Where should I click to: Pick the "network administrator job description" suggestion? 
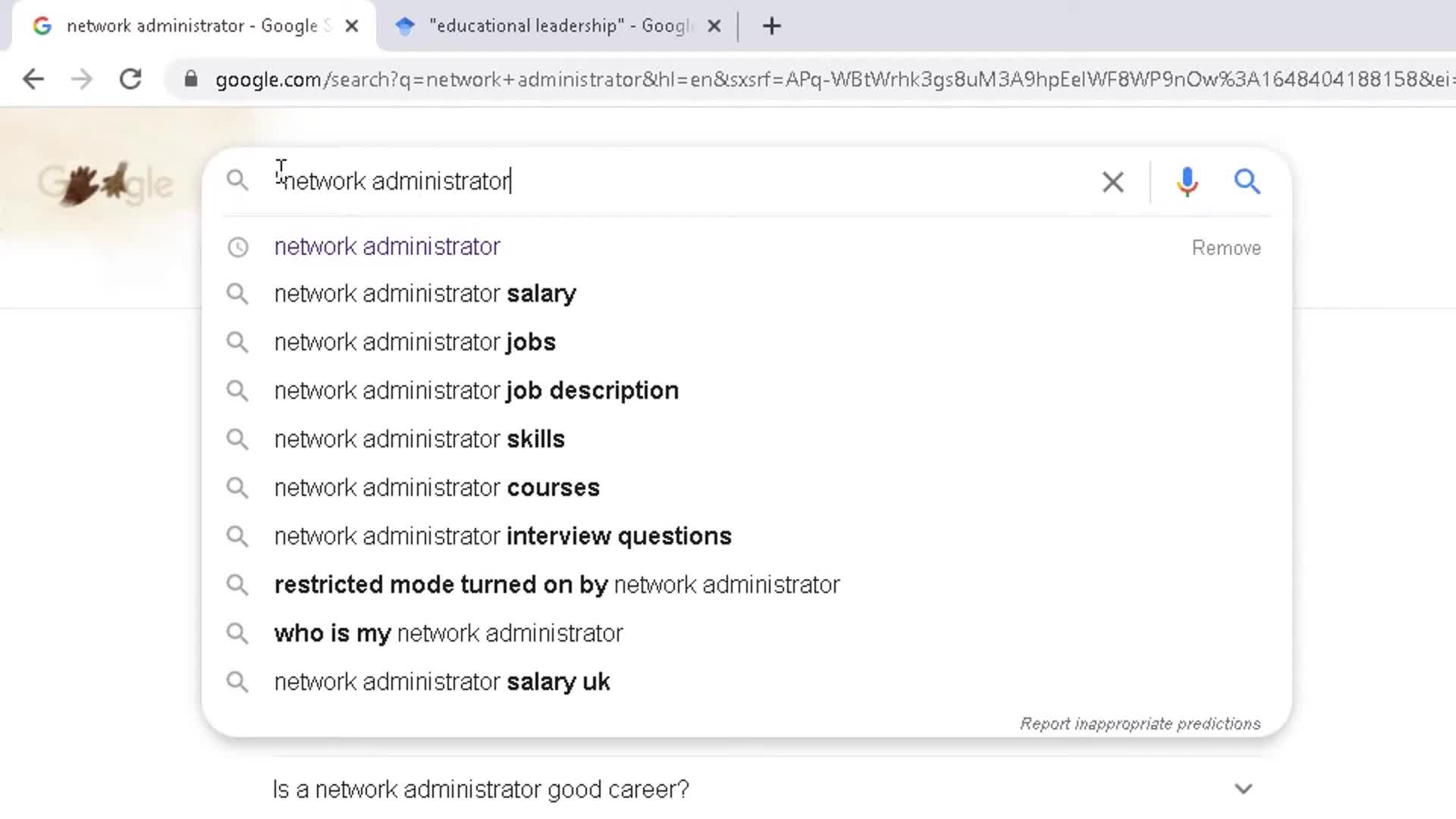[475, 391]
